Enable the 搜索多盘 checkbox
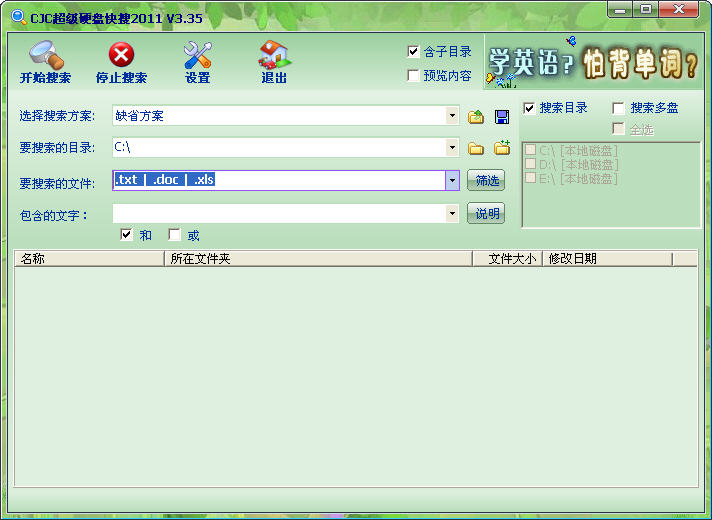Viewport: 712px width, 520px height. tap(619, 108)
